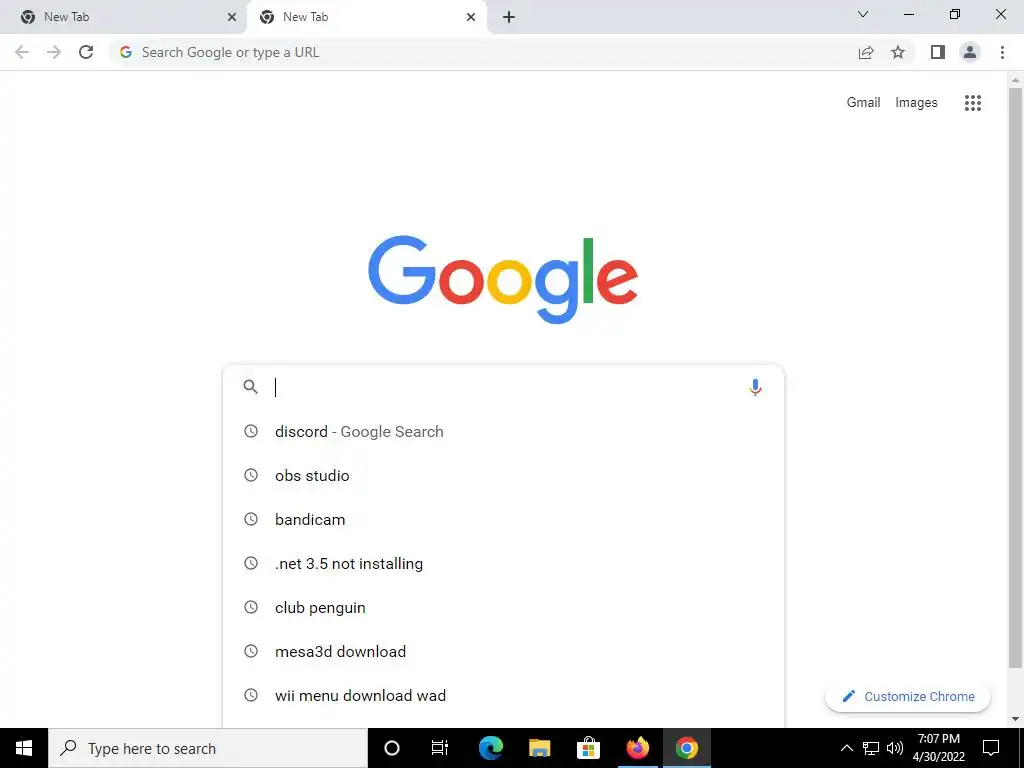Image resolution: width=1024 pixels, height=768 pixels.
Task: Show hidden system tray icons
Action: pos(846,748)
